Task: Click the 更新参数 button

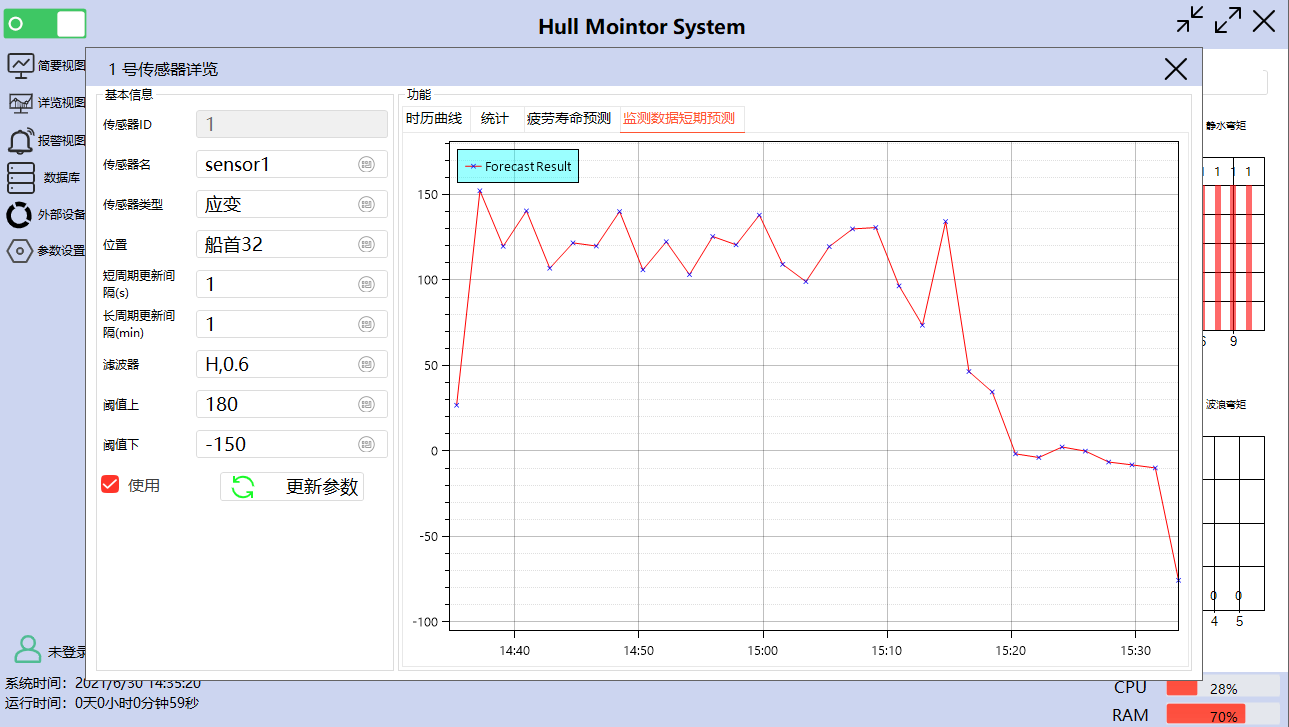Action: tap(292, 487)
